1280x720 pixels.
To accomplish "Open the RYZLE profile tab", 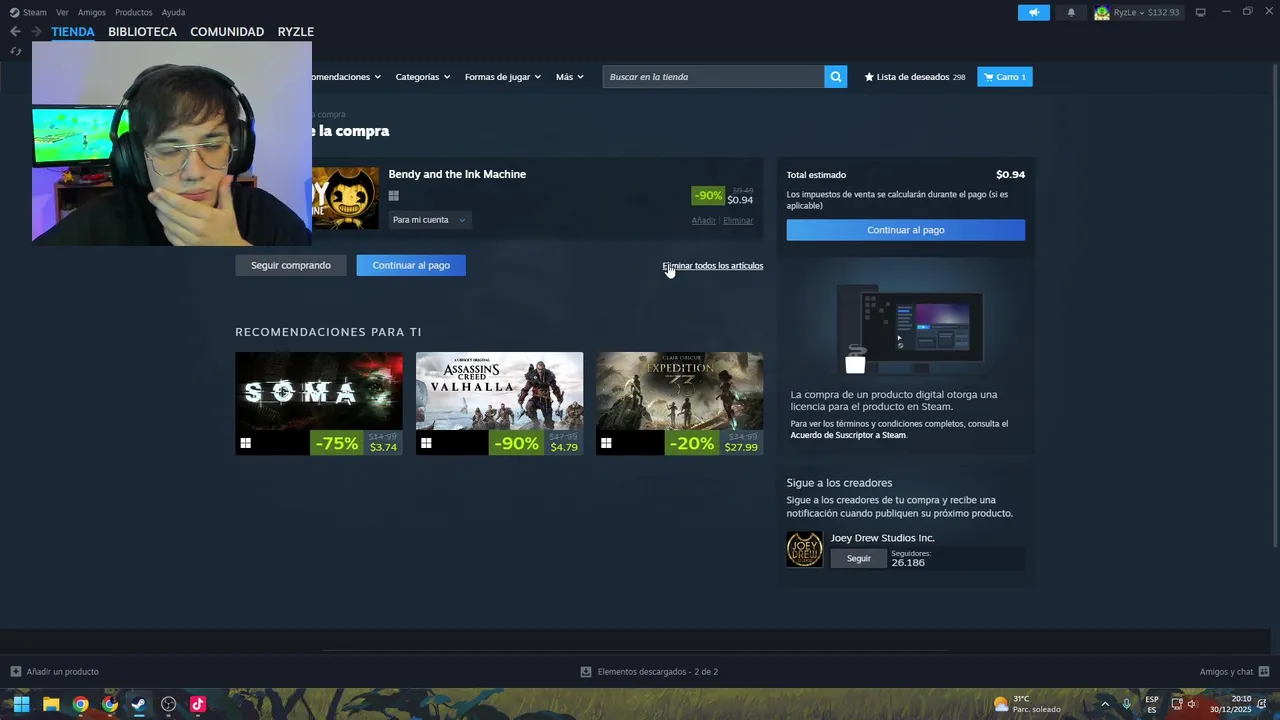I will tap(295, 32).
